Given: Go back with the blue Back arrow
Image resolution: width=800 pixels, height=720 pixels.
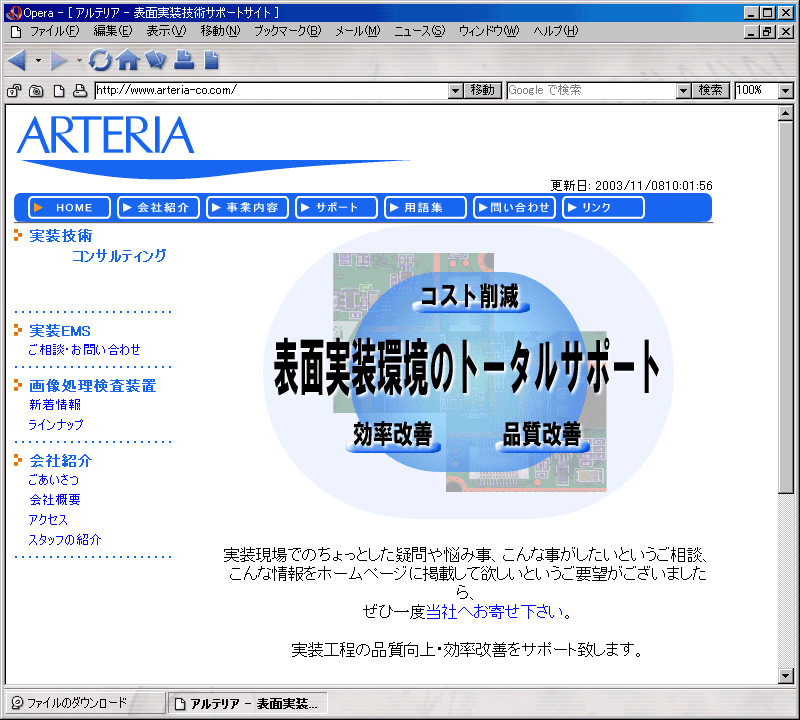Looking at the screenshot, I should 17,60.
